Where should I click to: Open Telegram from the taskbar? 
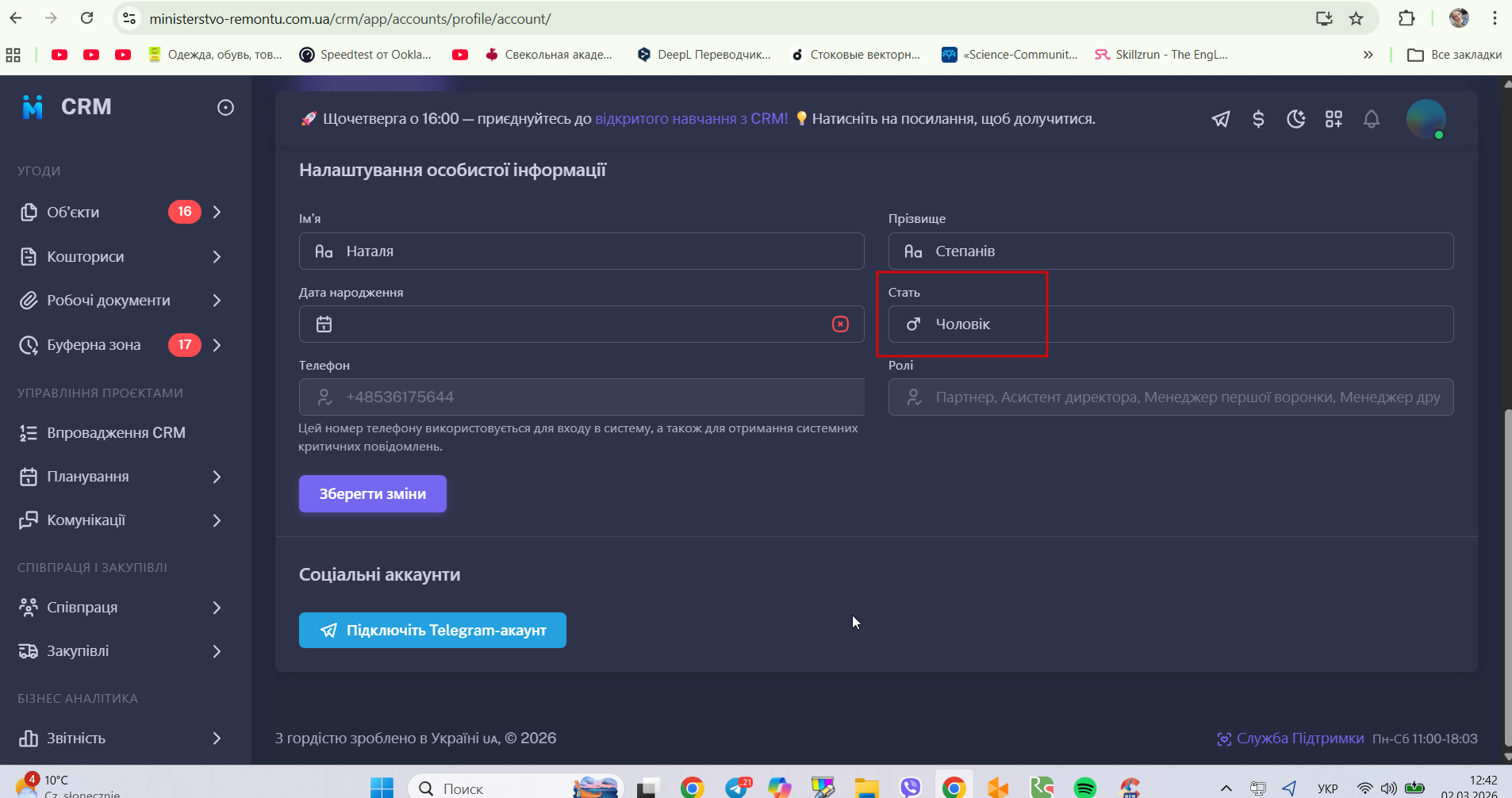(739, 788)
